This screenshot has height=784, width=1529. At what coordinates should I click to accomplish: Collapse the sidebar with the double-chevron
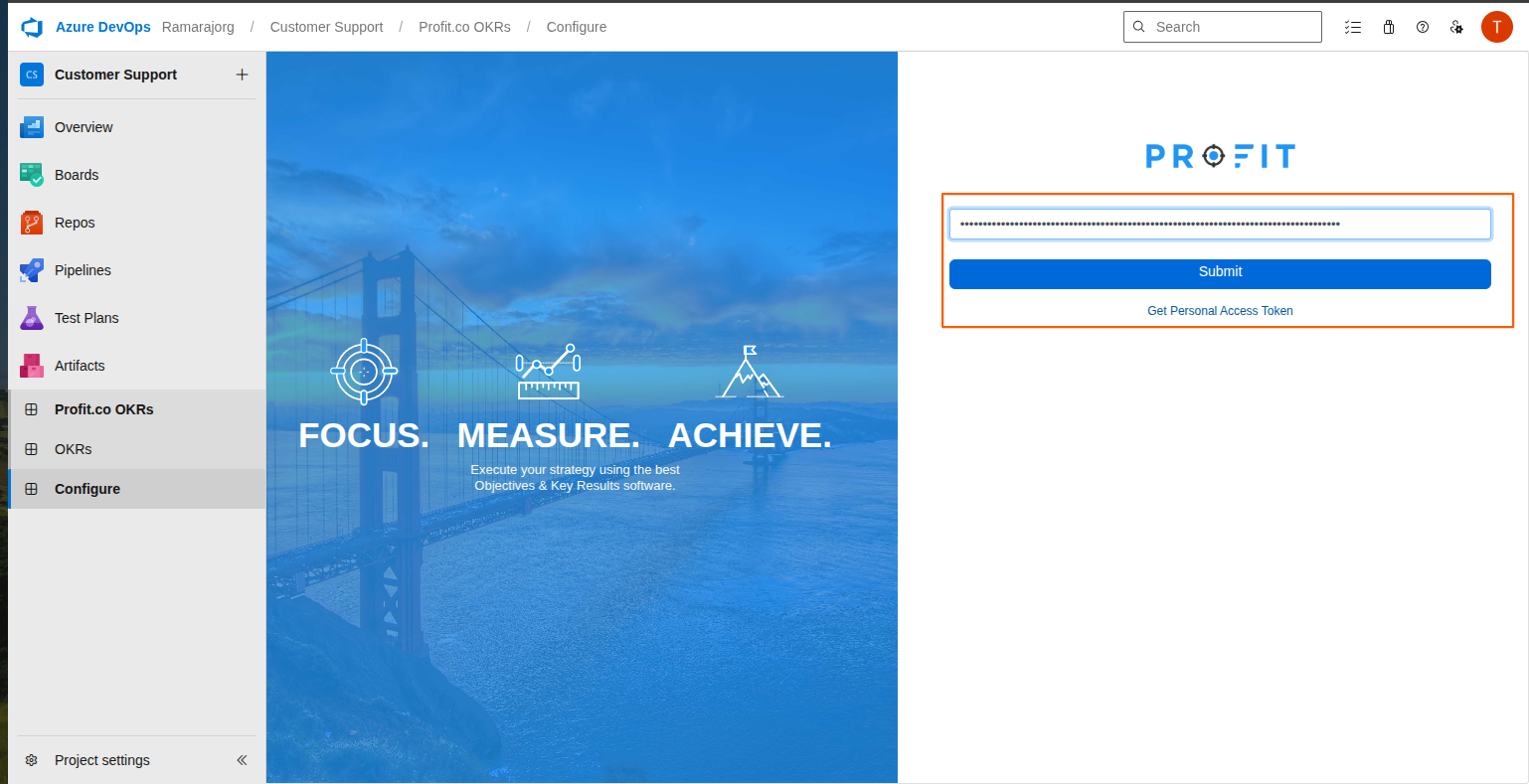click(242, 760)
